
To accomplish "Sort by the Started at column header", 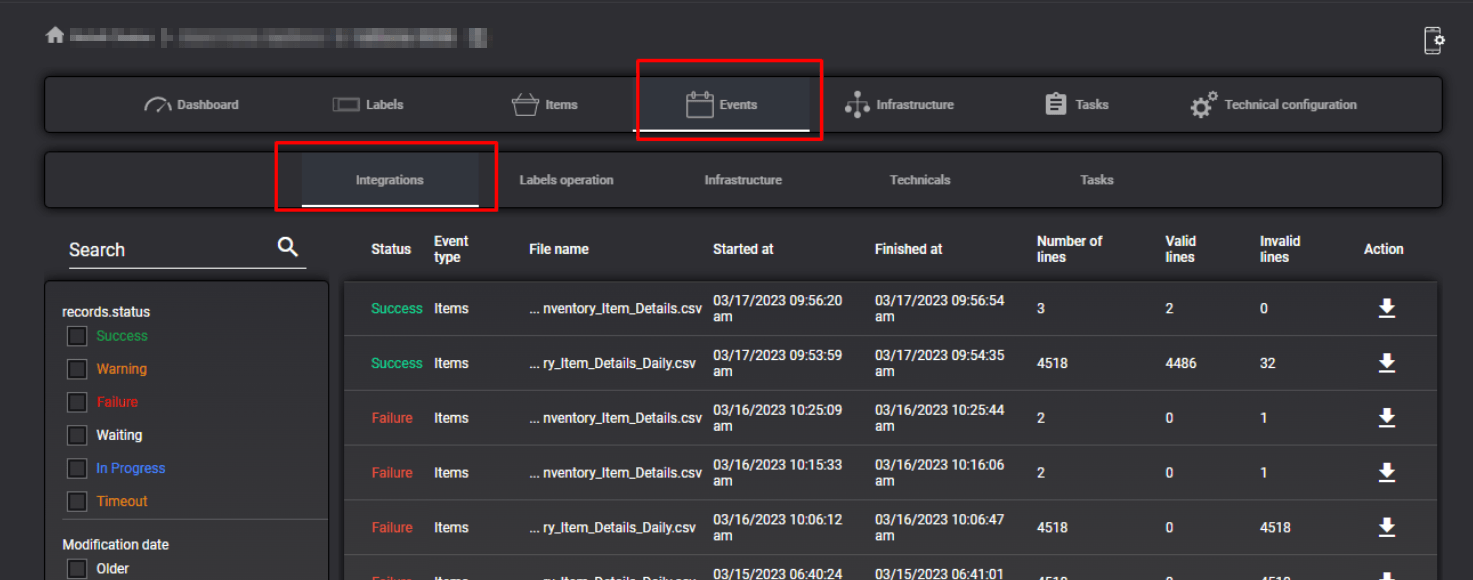I will (x=742, y=249).
